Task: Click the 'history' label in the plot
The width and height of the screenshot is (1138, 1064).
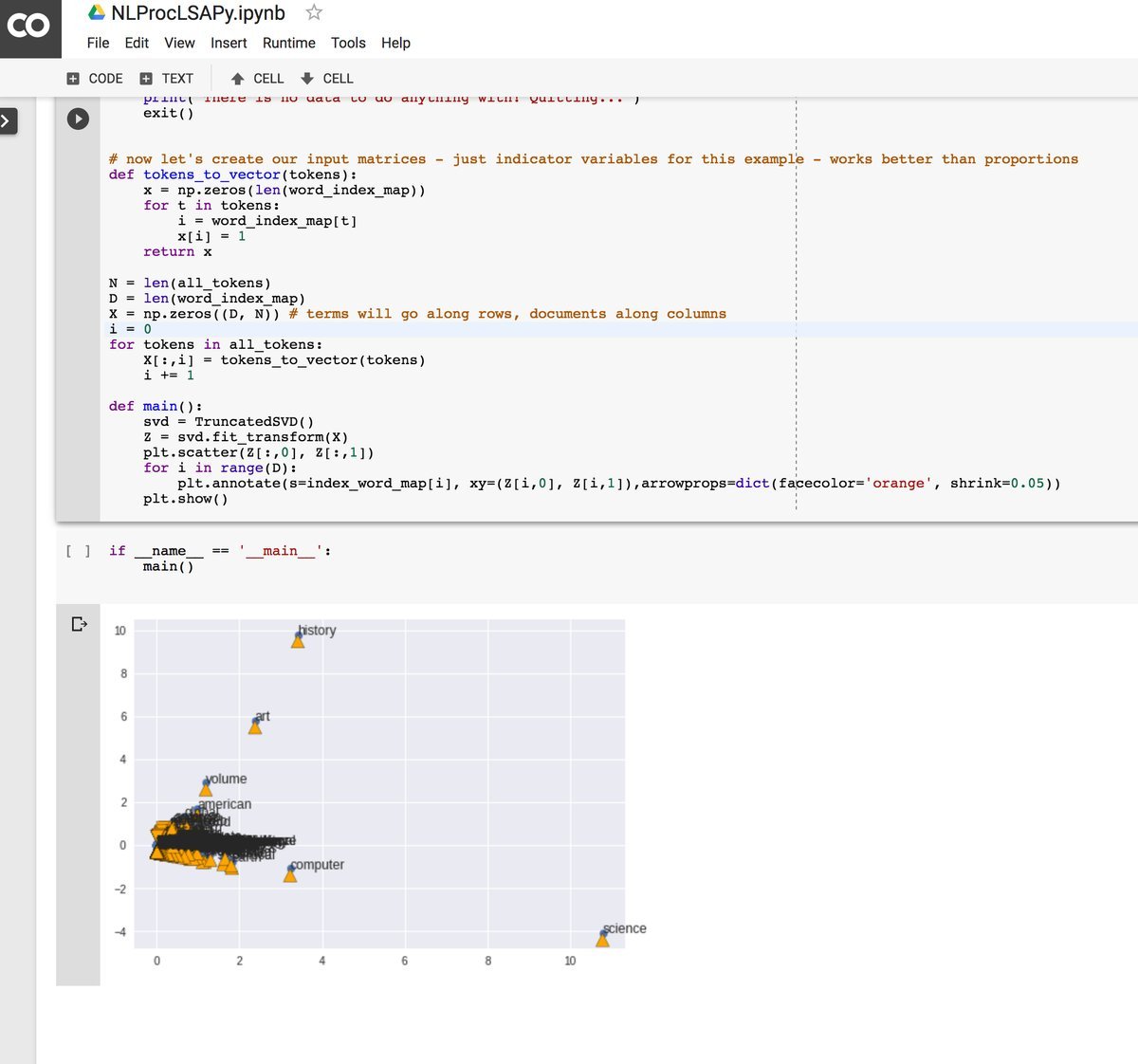Action: (x=317, y=631)
